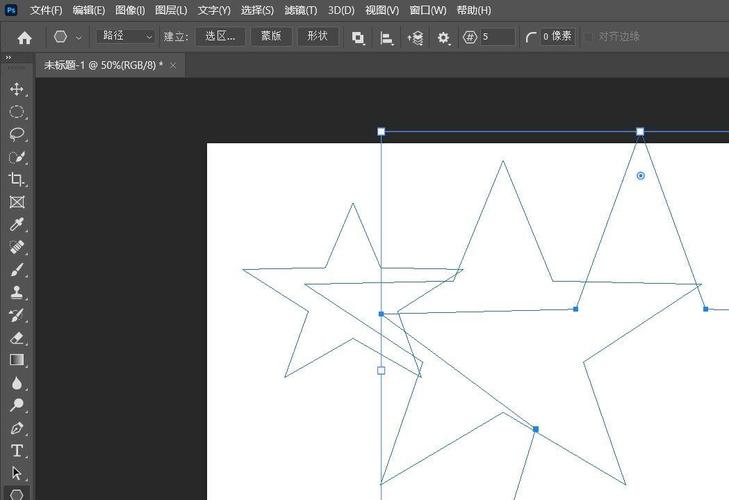Select the Brush tool
Screen dimensions: 729x500
click(17, 270)
